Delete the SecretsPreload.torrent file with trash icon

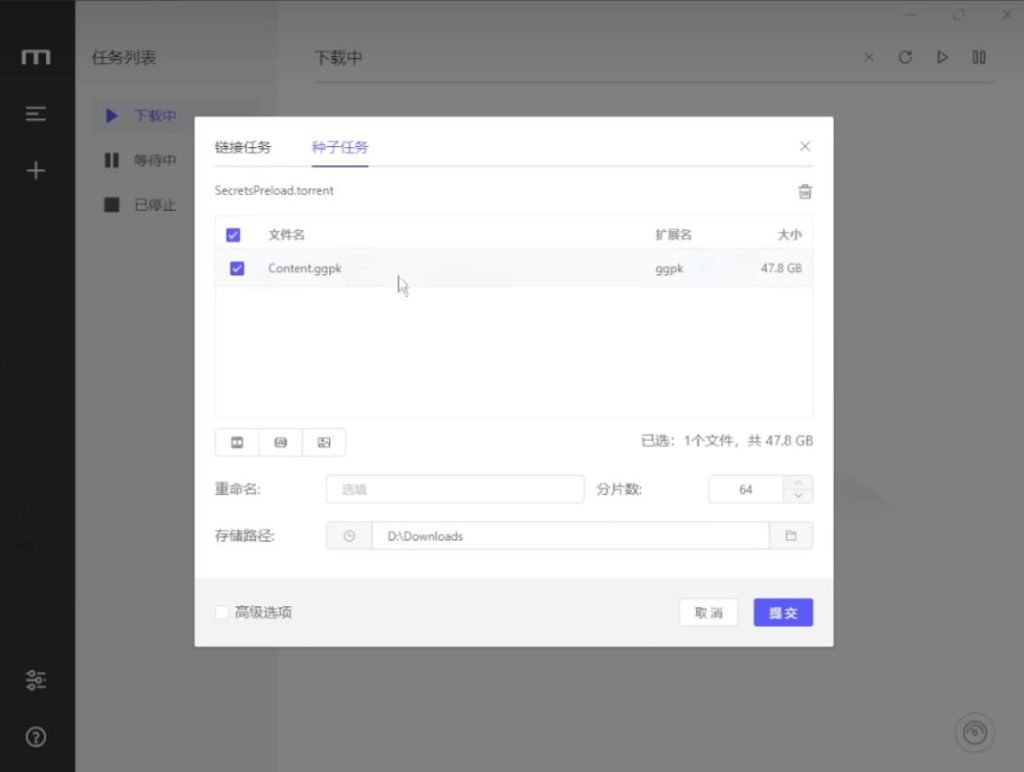click(x=805, y=191)
